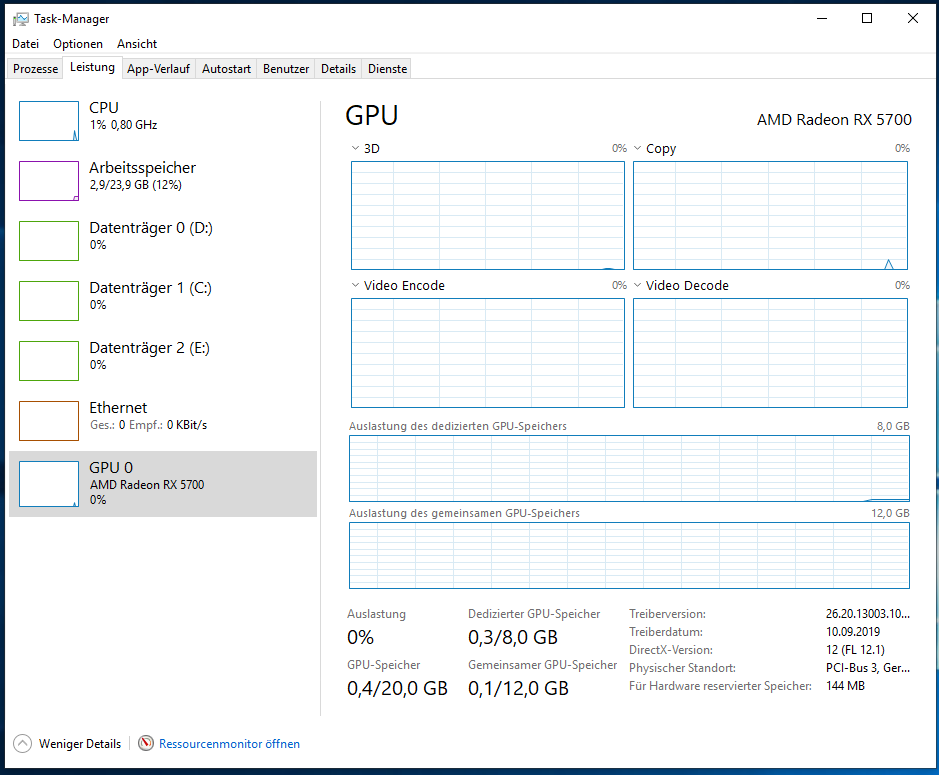Switch to the Dienste tab
The height and width of the screenshot is (775, 939).
(387, 69)
